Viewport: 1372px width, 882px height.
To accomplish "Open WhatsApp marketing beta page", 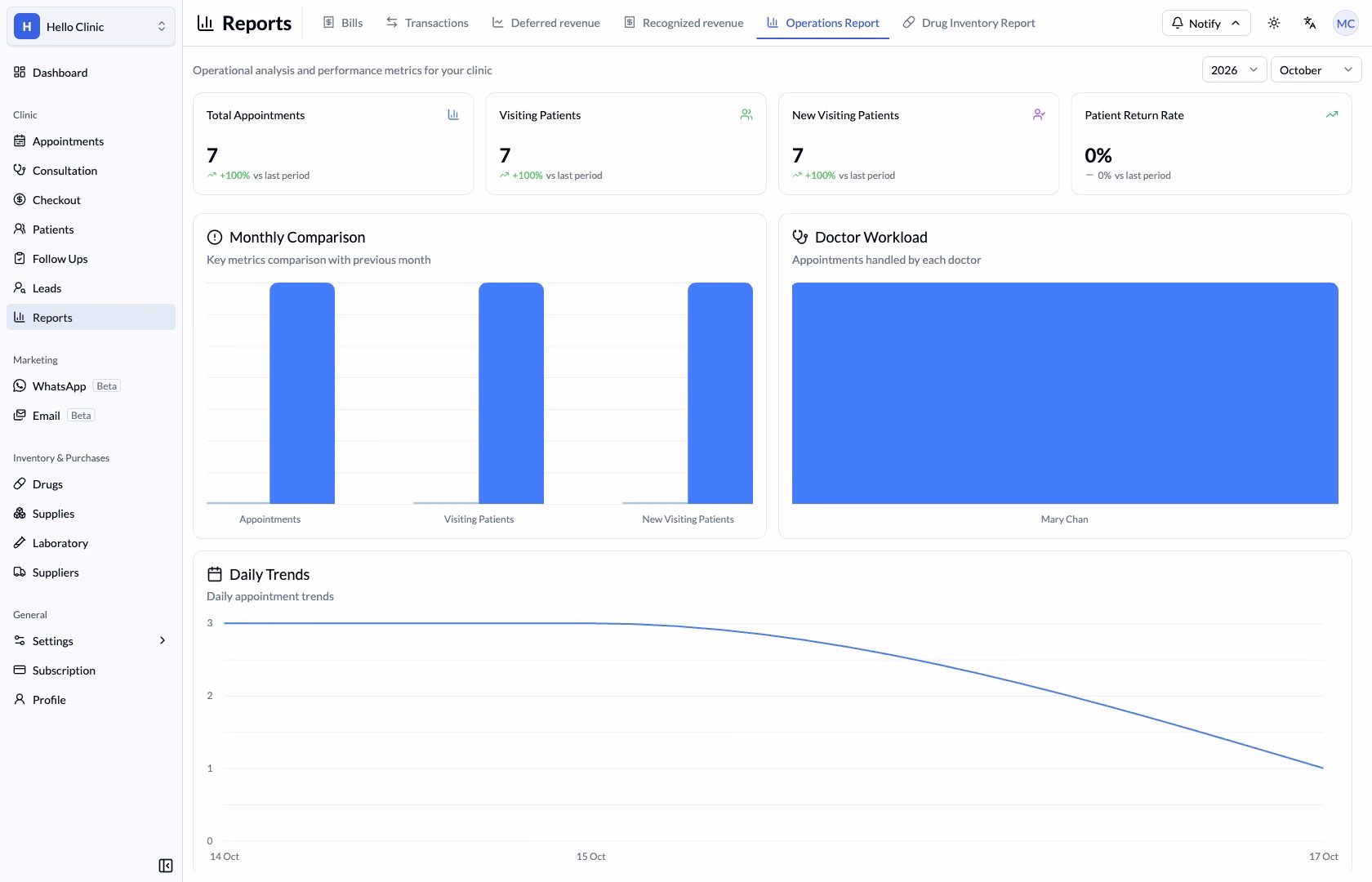I will coord(91,386).
